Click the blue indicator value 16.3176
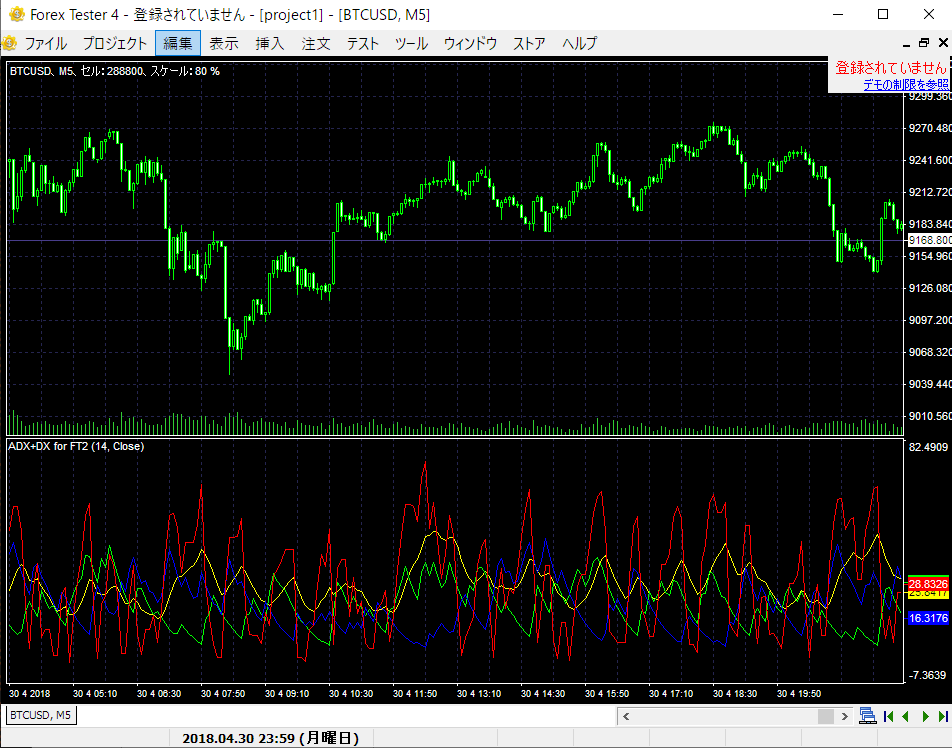This screenshot has height=748, width=952. pyautogui.click(x=928, y=618)
